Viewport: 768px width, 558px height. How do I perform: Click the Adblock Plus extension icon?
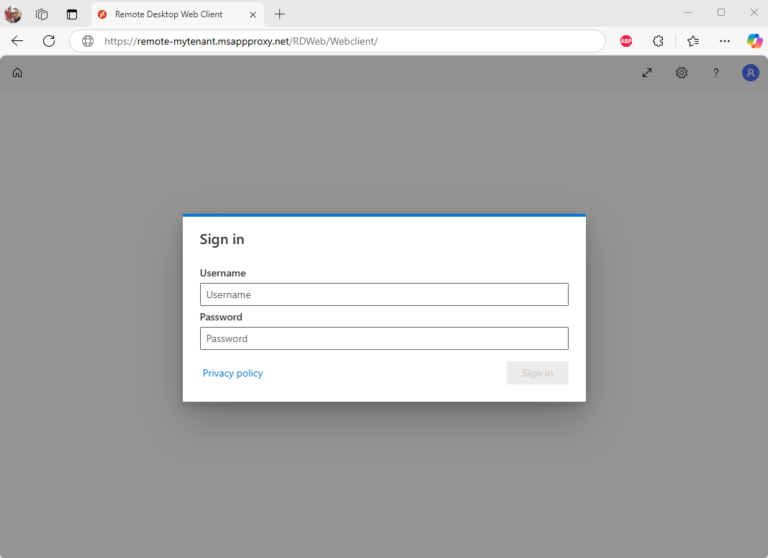(626, 41)
